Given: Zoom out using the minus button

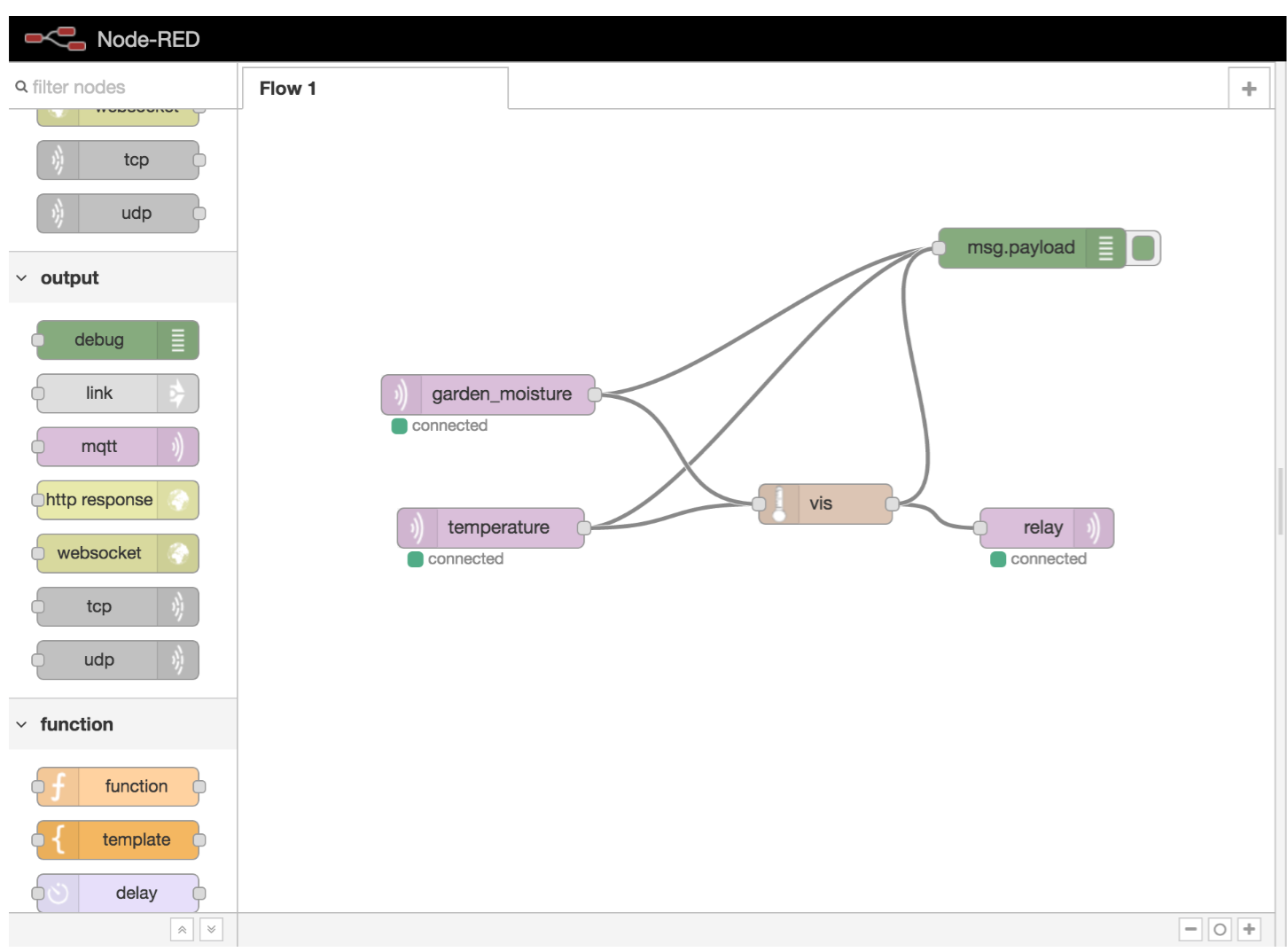Looking at the screenshot, I should pos(1190,929).
